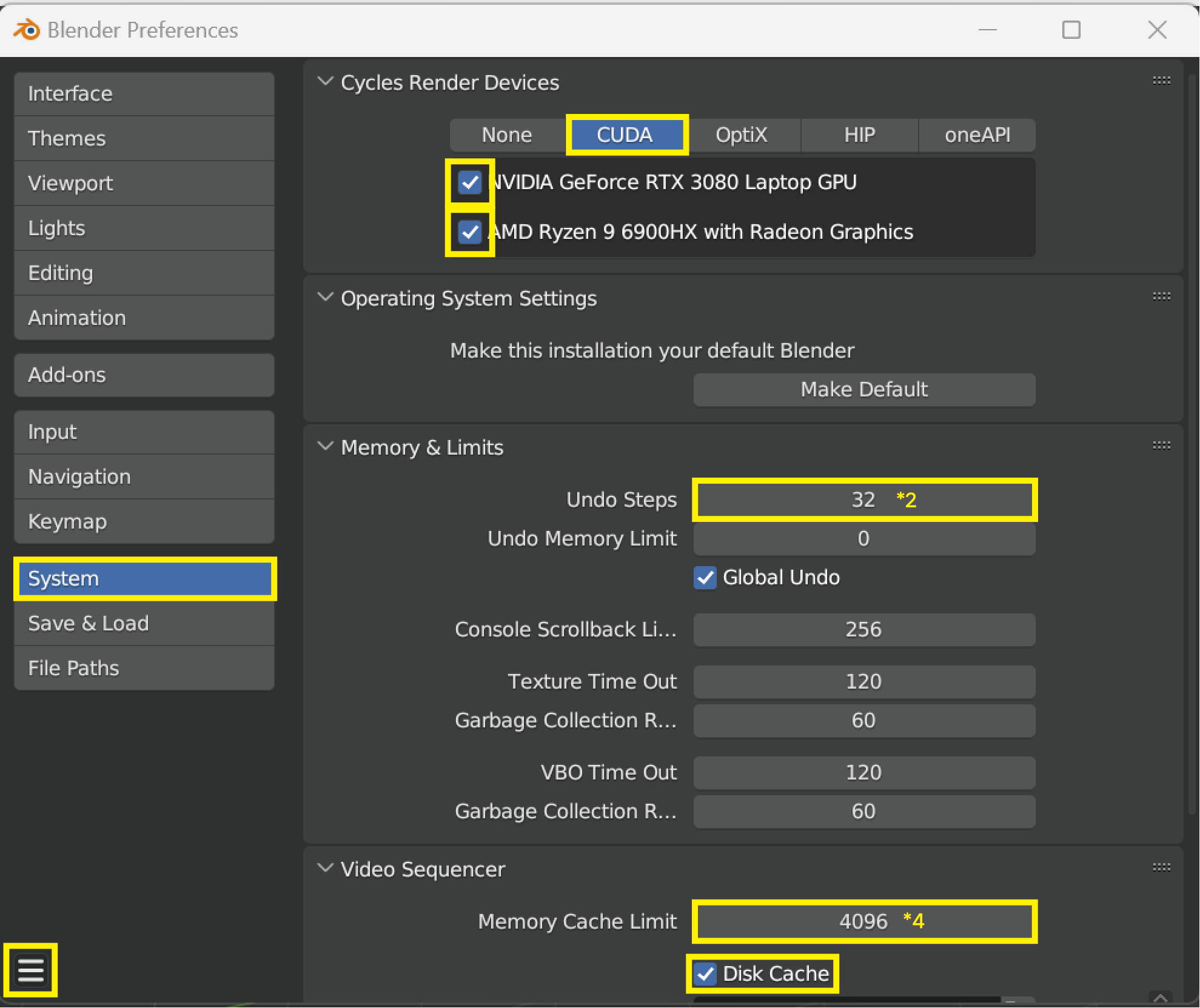Collapse the Cycles Render Devices section
This screenshot has width=1200, height=1008.
click(x=326, y=81)
